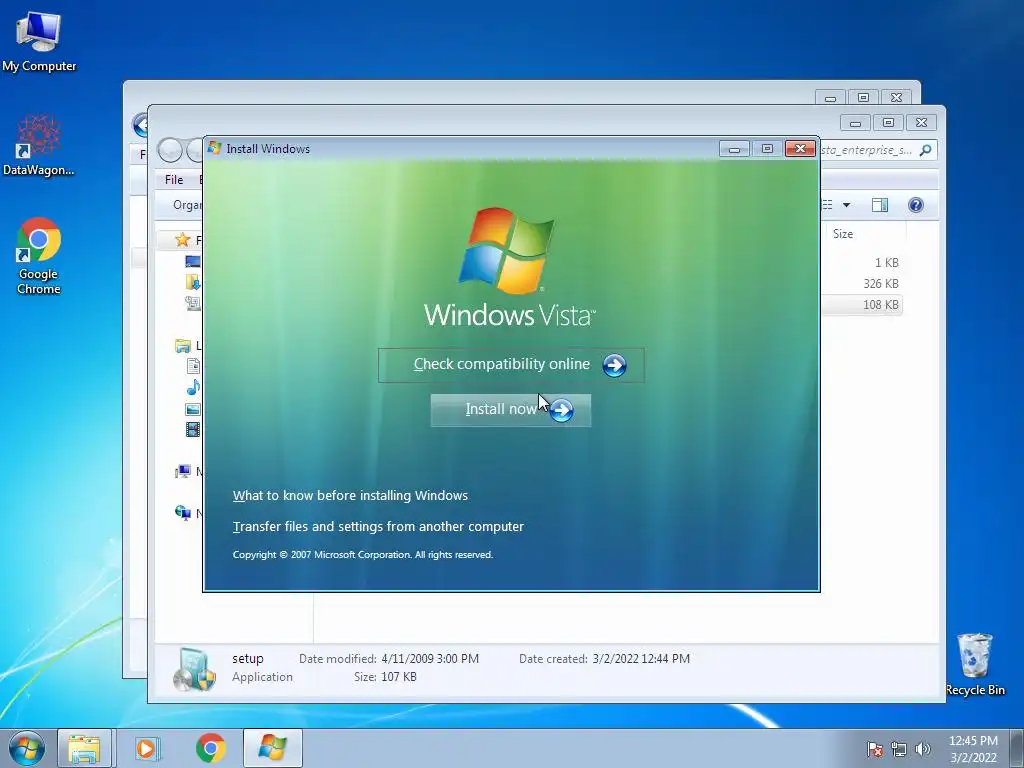This screenshot has width=1024, height=768.
Task: Maximize the front Explorer window
Action: 888,122
